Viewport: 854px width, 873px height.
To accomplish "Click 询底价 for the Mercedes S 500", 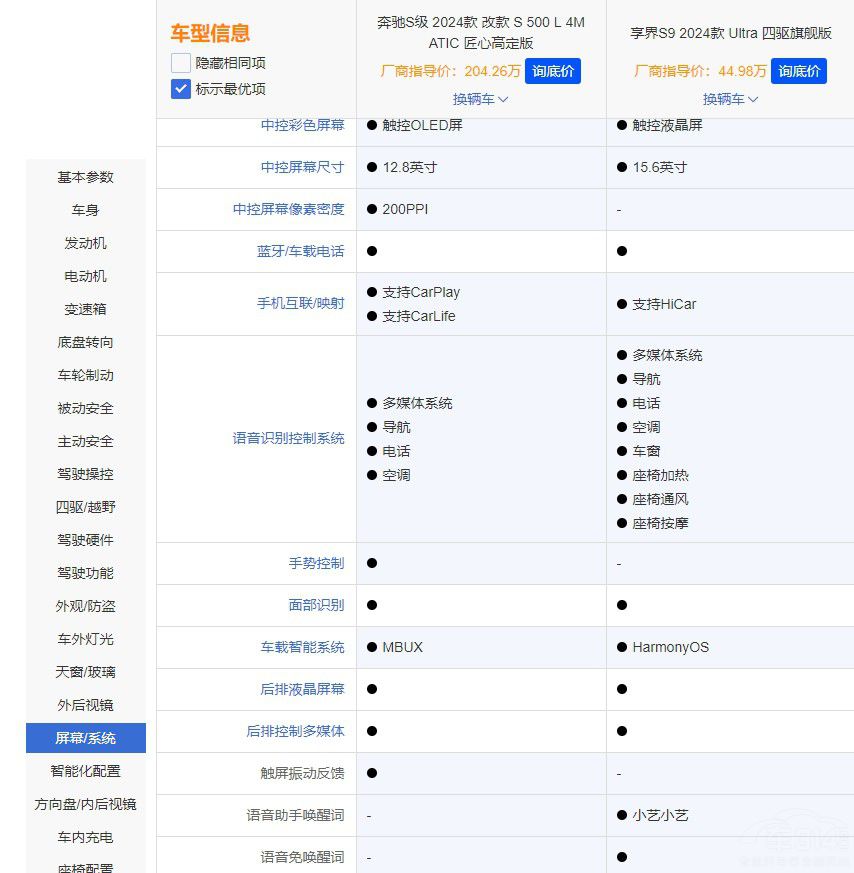I will 552,71.
